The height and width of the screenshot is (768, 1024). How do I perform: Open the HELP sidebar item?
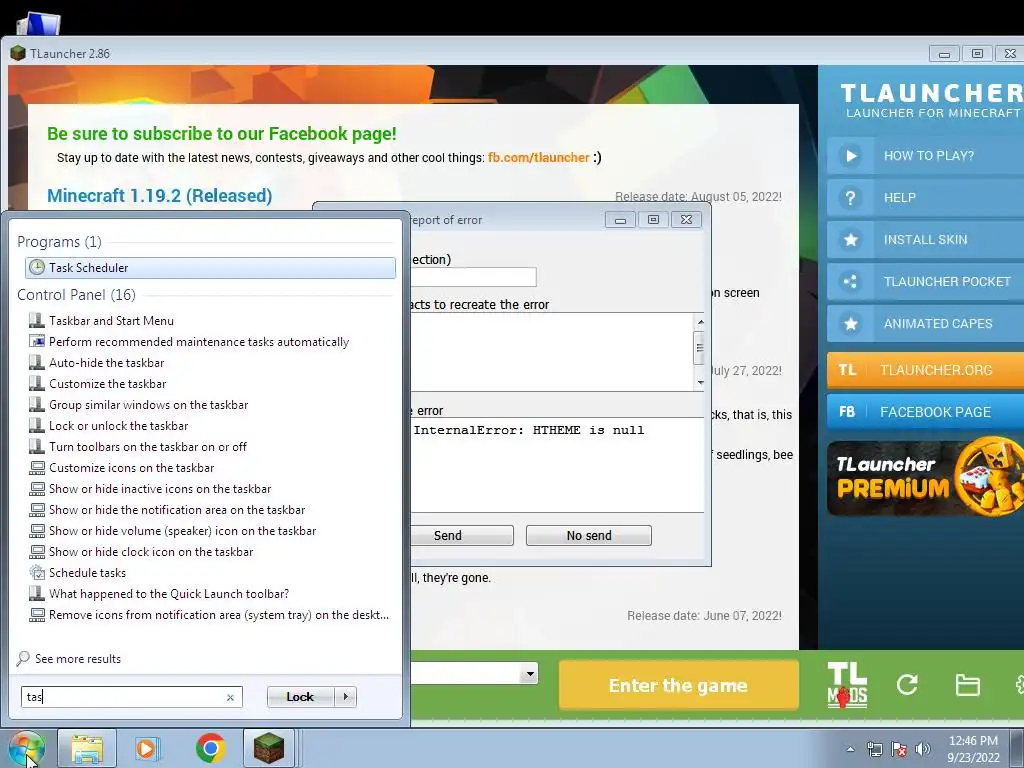point(925,198)
